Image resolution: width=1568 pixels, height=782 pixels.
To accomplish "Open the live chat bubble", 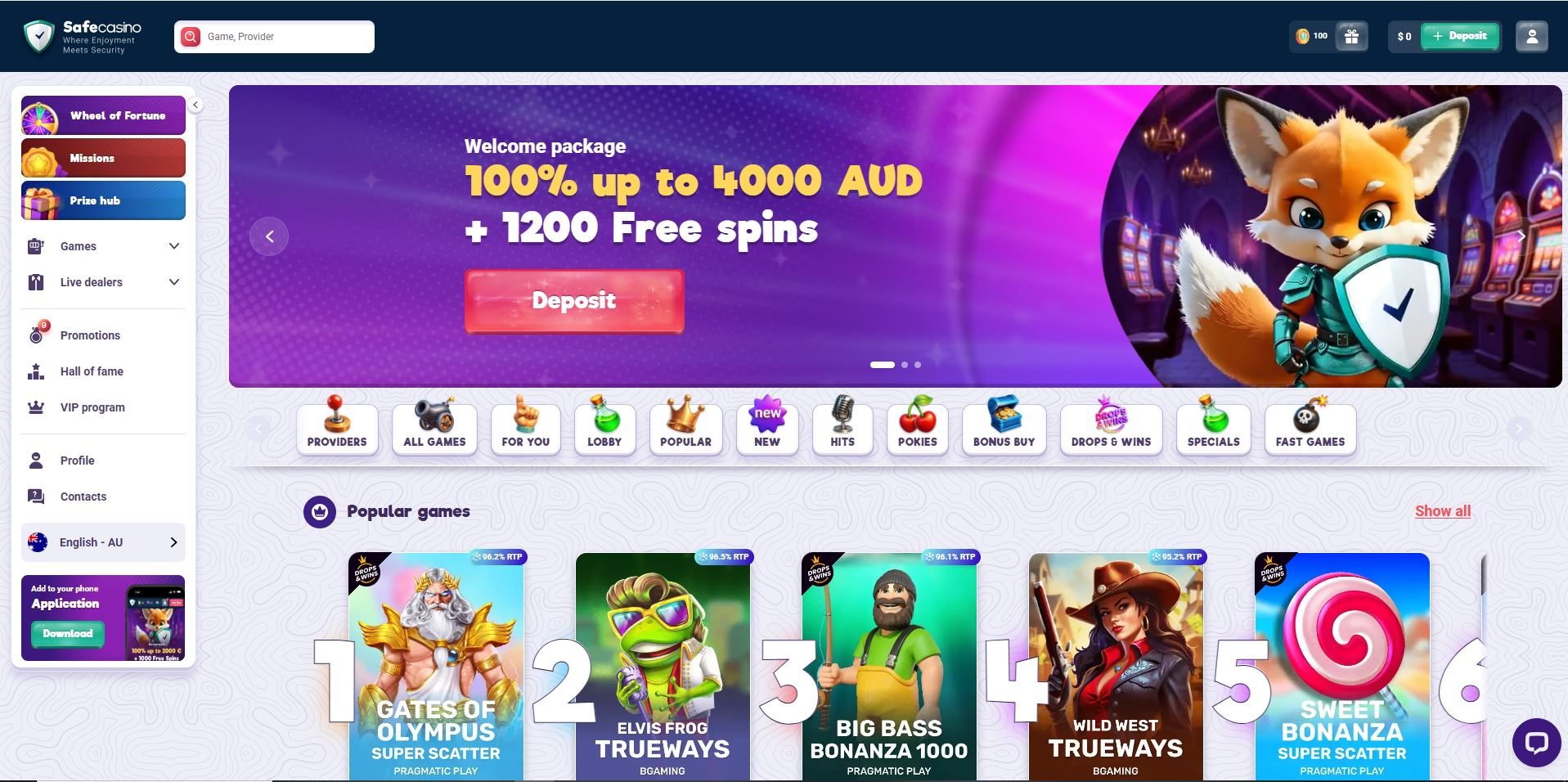I will pos(1536,742).
